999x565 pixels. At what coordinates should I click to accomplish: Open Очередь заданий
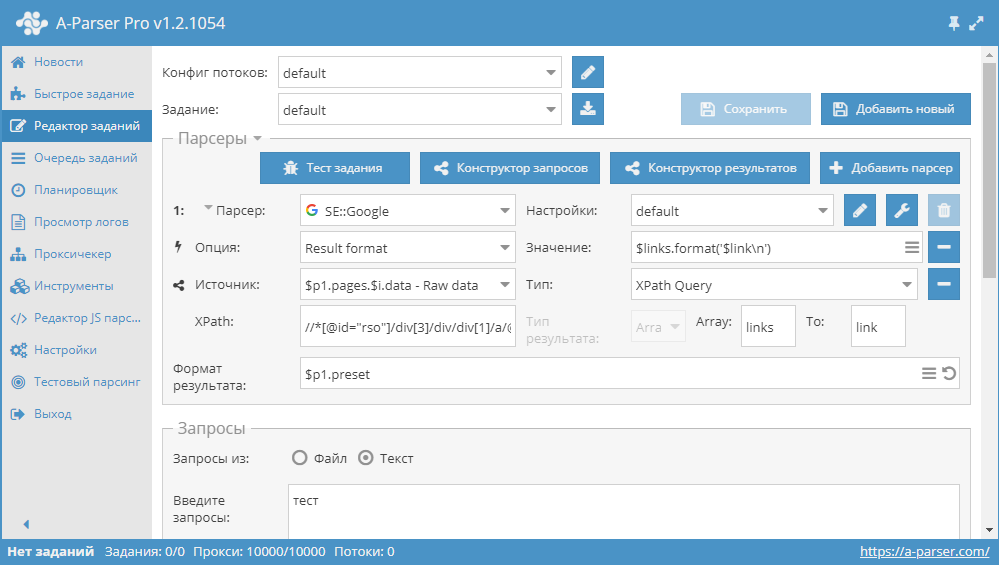click(x=76, y=157)
